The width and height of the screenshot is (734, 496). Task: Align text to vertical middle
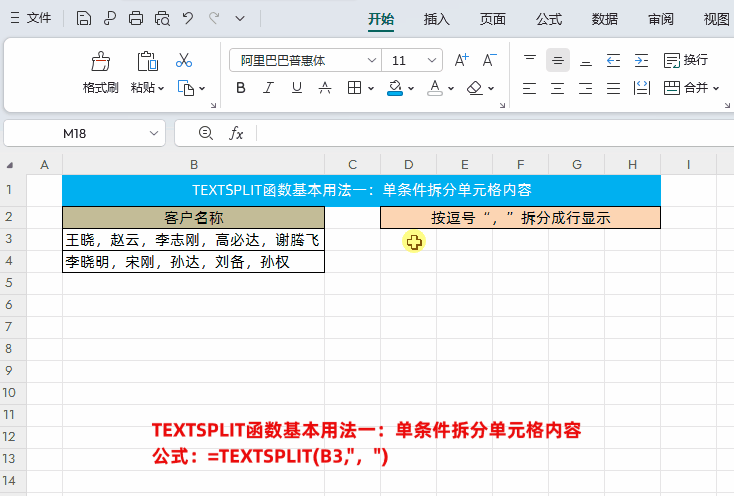(558, 60)
